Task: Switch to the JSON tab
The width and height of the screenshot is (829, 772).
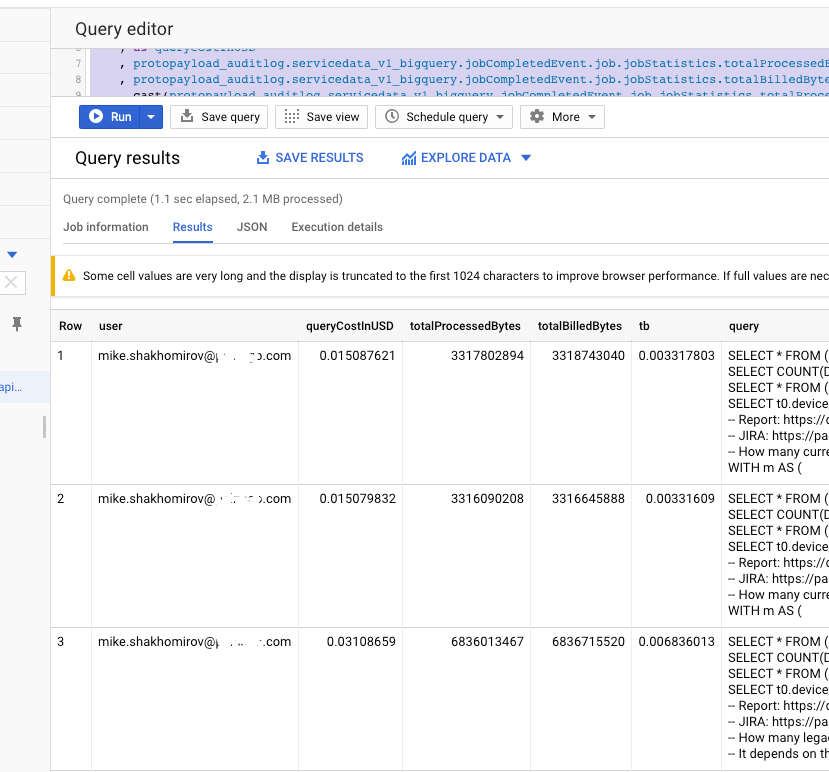Action: pos(252,227)
